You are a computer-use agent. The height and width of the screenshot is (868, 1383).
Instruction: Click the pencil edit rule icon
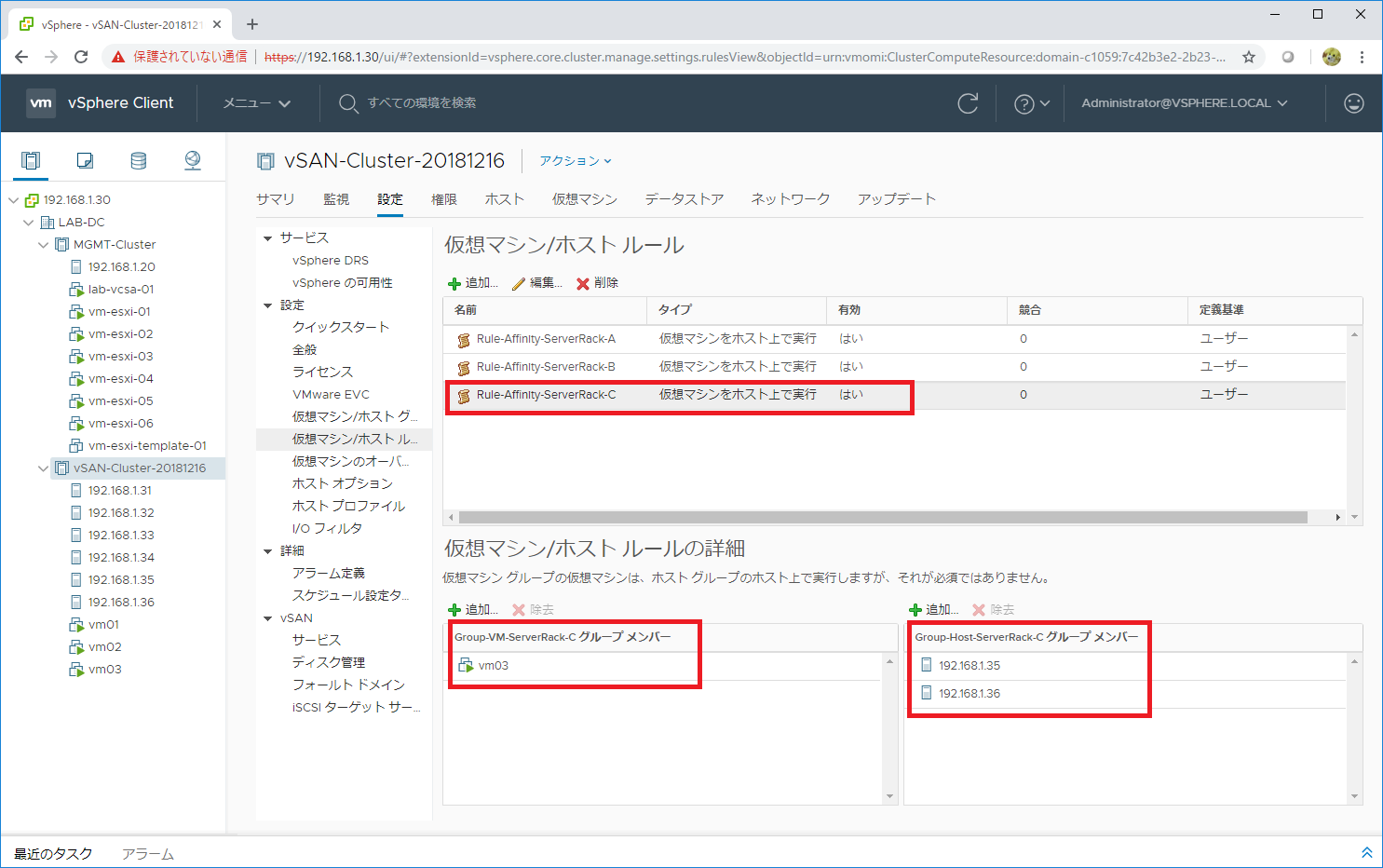pos(519,283)
